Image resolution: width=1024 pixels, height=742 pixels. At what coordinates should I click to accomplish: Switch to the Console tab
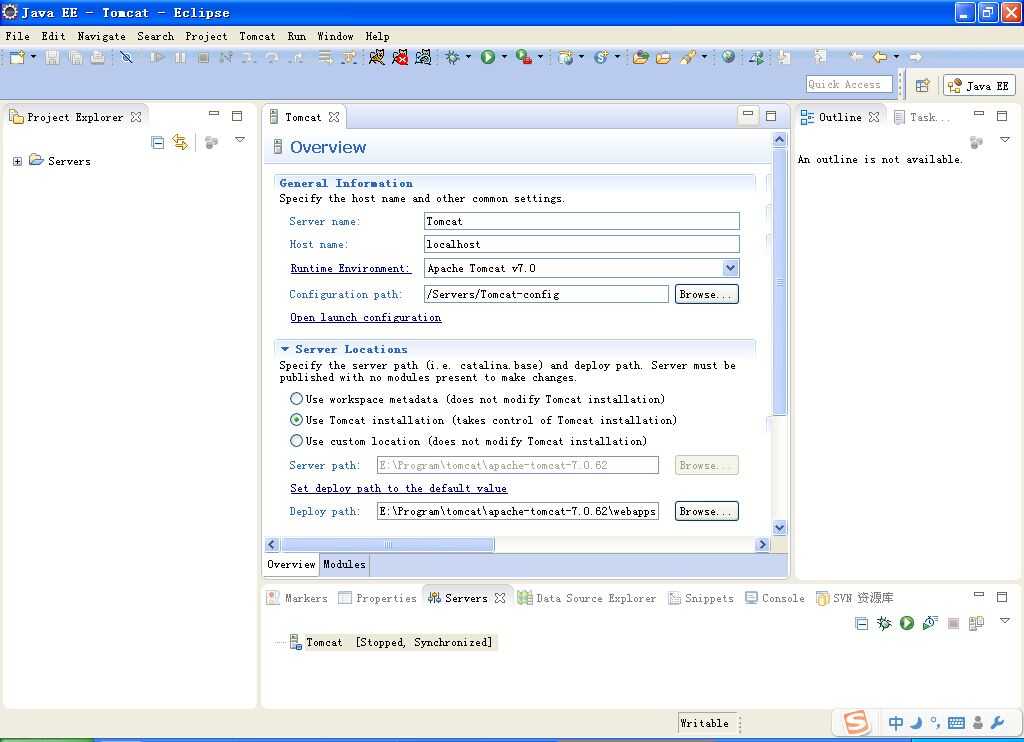(775, 598)
